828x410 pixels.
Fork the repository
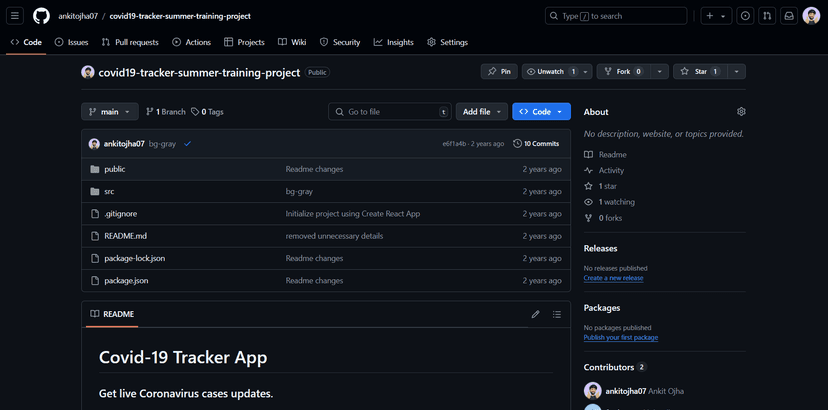(624, 71)
